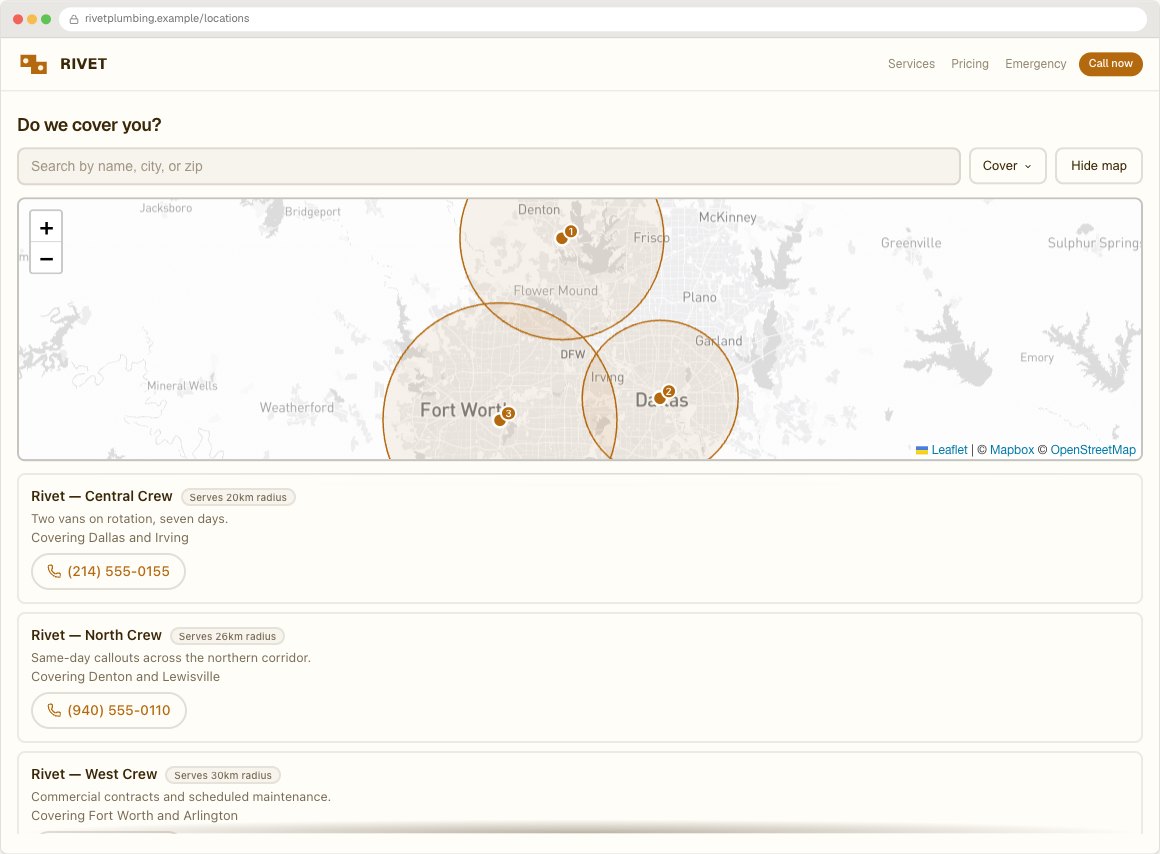Click the Greenville label on the map
Image resolution: width=1160 pixels, height=854 pixels.
coord(911,243)
